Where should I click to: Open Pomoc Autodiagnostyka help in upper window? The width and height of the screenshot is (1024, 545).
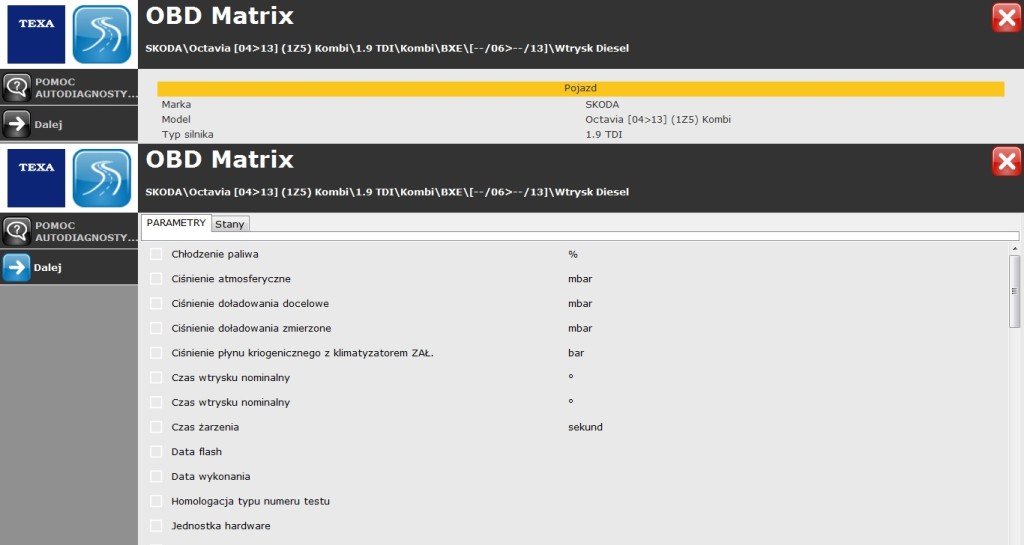pyautogui.click(x=69, y=87)
